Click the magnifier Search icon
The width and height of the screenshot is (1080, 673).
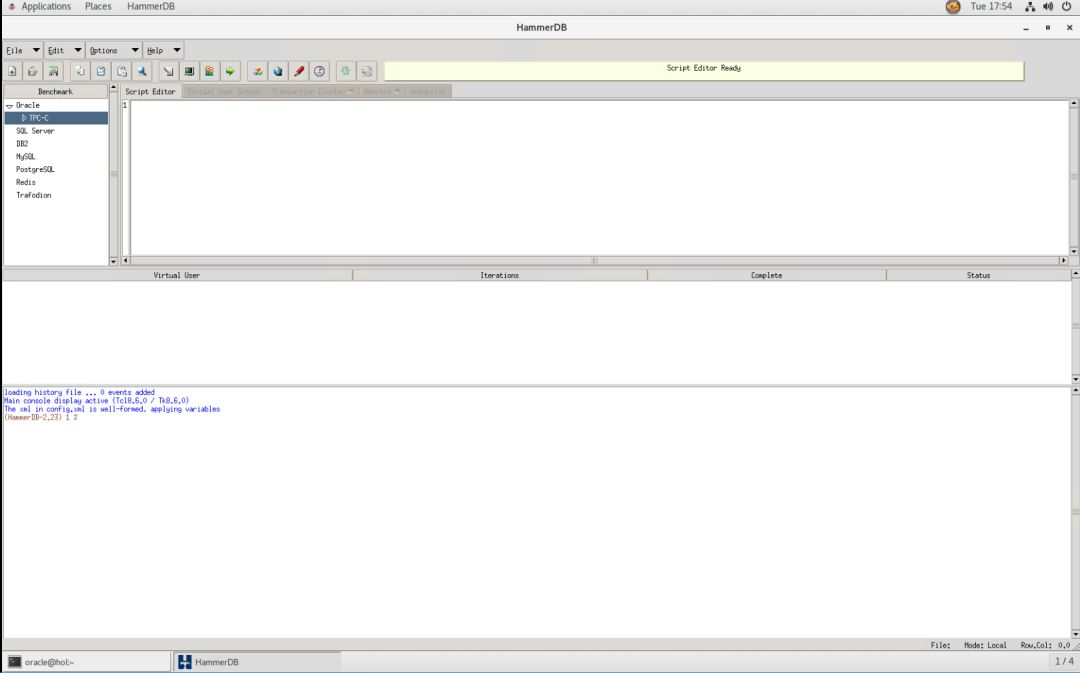point(142,71)
